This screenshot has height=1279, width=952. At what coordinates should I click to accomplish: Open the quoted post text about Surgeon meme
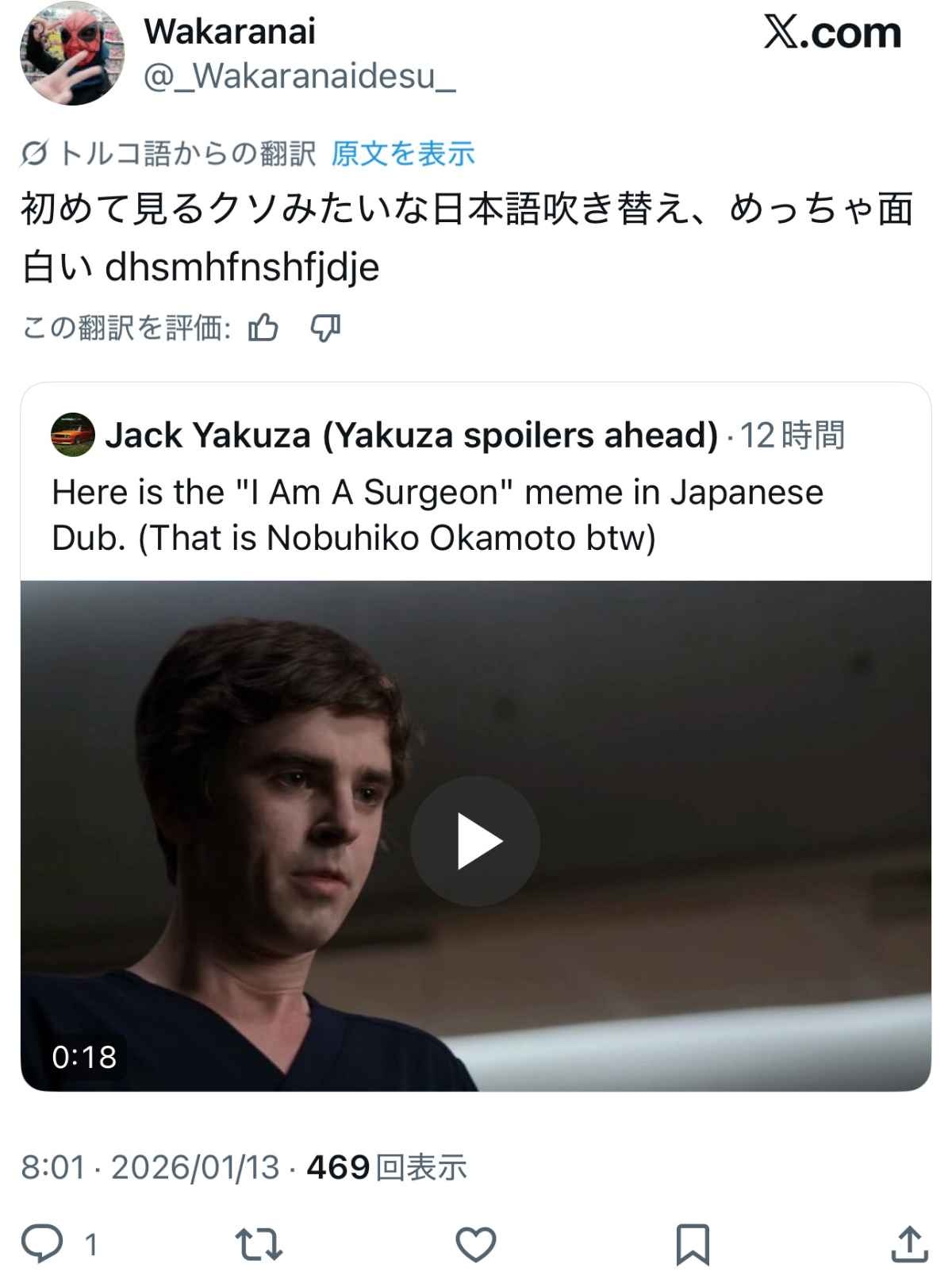(438, 515)
